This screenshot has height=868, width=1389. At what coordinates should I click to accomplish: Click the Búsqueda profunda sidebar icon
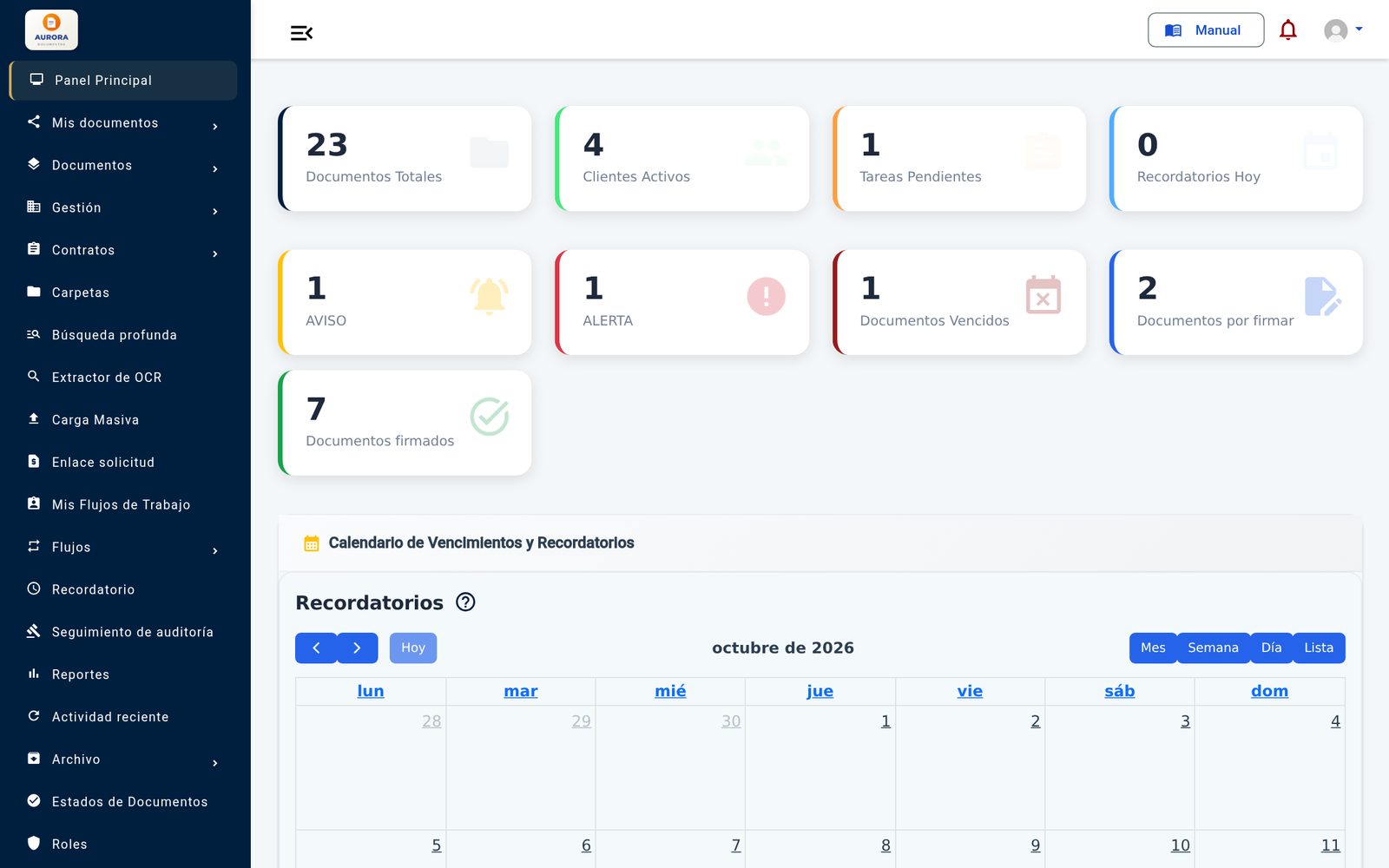[x=34, y=334]
